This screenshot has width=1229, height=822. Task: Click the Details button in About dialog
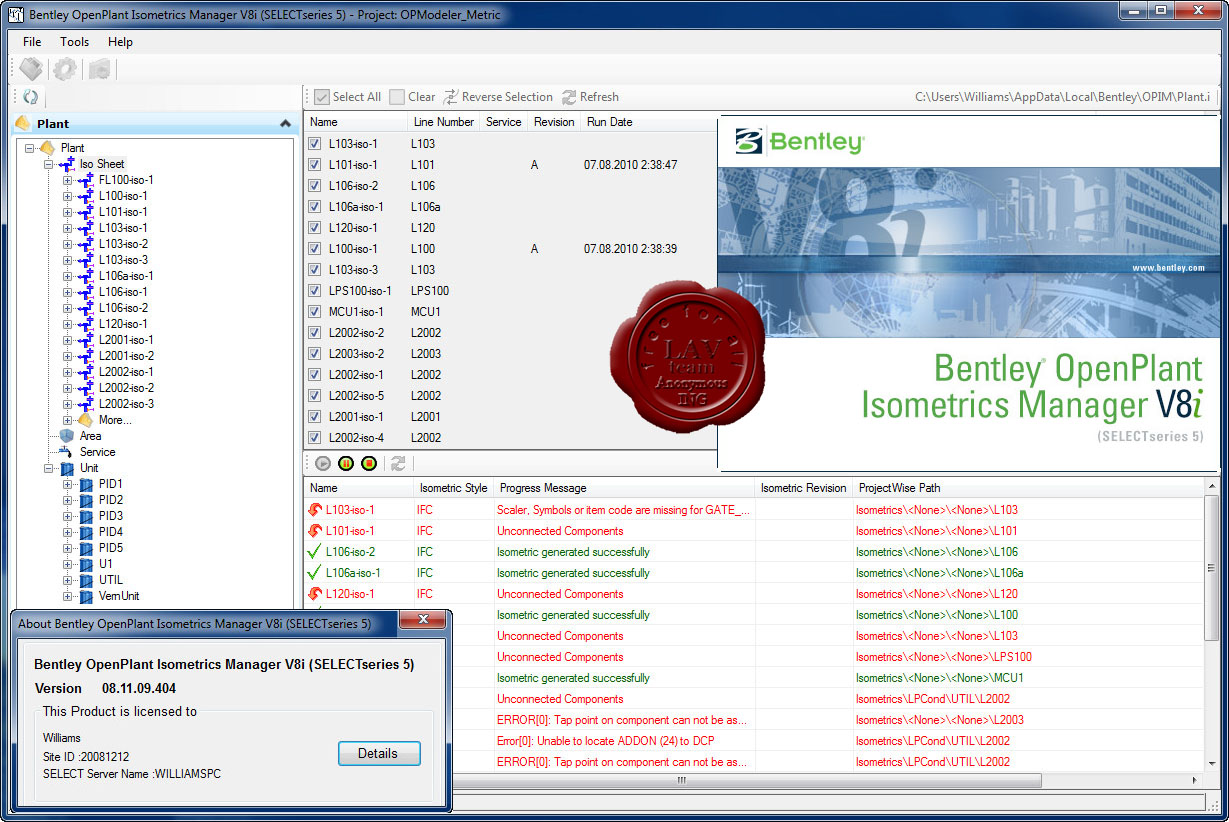pos(379,754)
